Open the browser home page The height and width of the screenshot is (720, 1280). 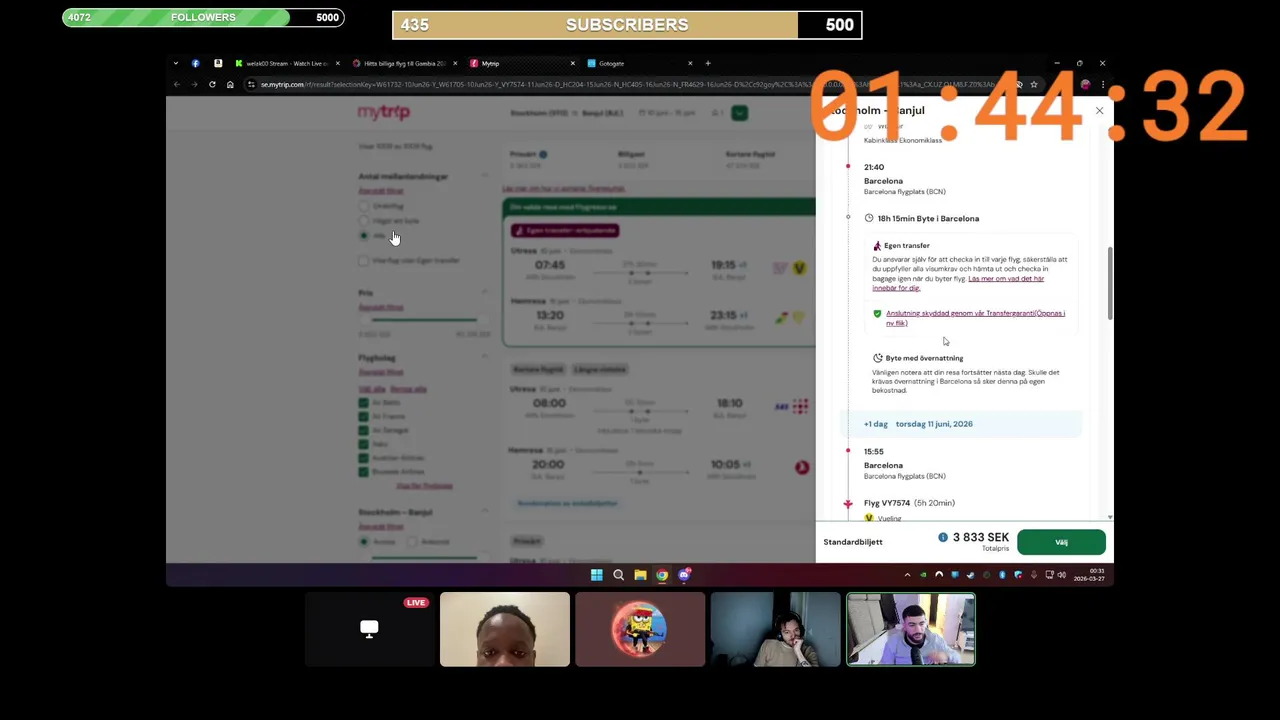[x=230, y=84]
